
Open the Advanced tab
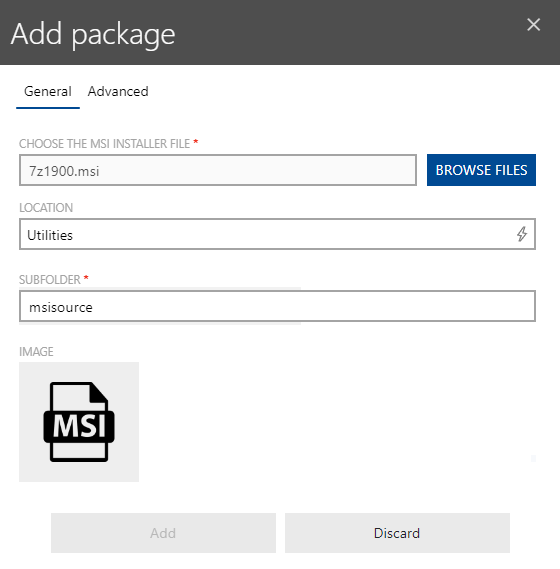coord(118,91)
